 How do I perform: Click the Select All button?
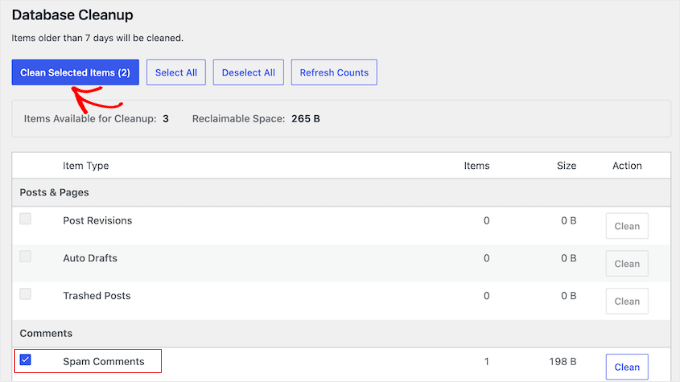click(176, 72)
